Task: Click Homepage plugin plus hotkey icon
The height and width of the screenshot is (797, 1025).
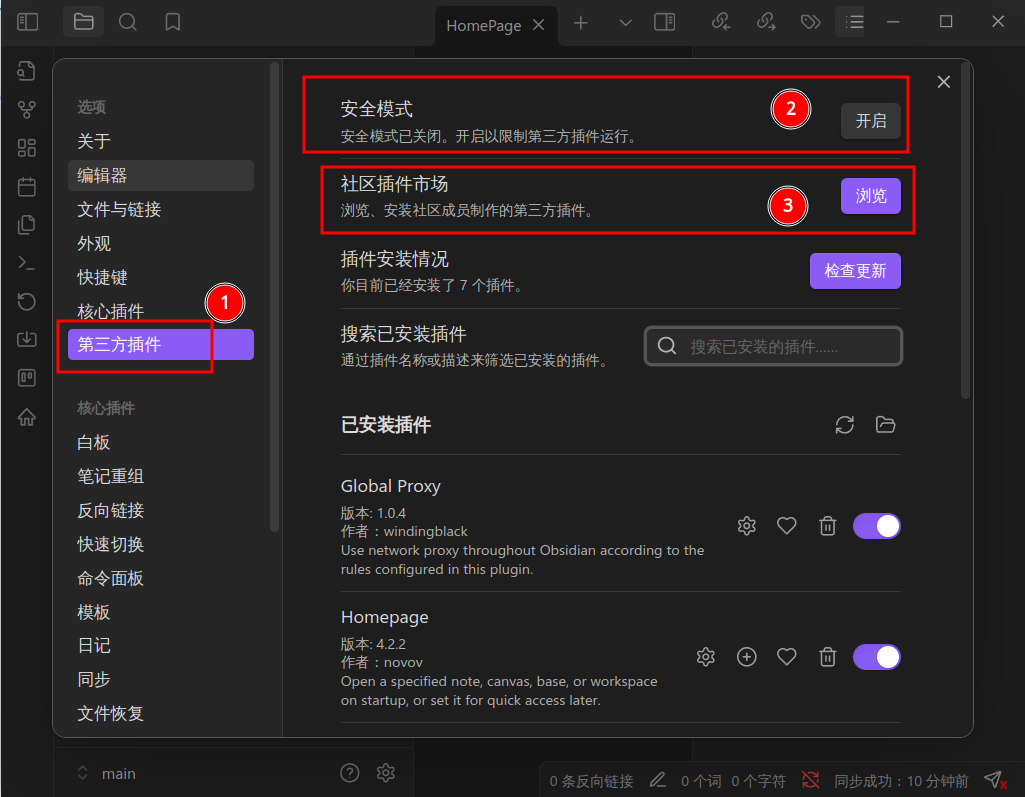Action: tap(747, 656)
